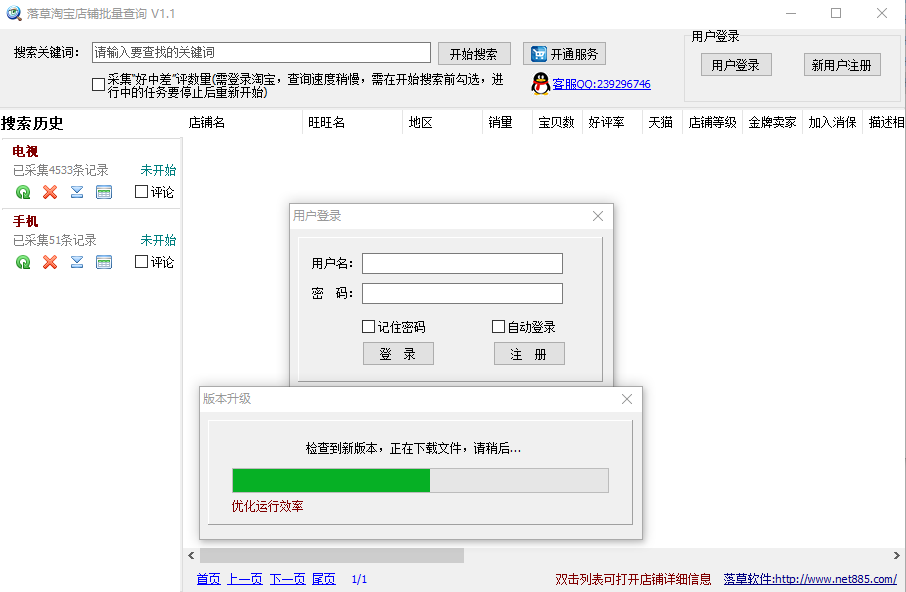Click the QQ penguin icon

(540, 84)
